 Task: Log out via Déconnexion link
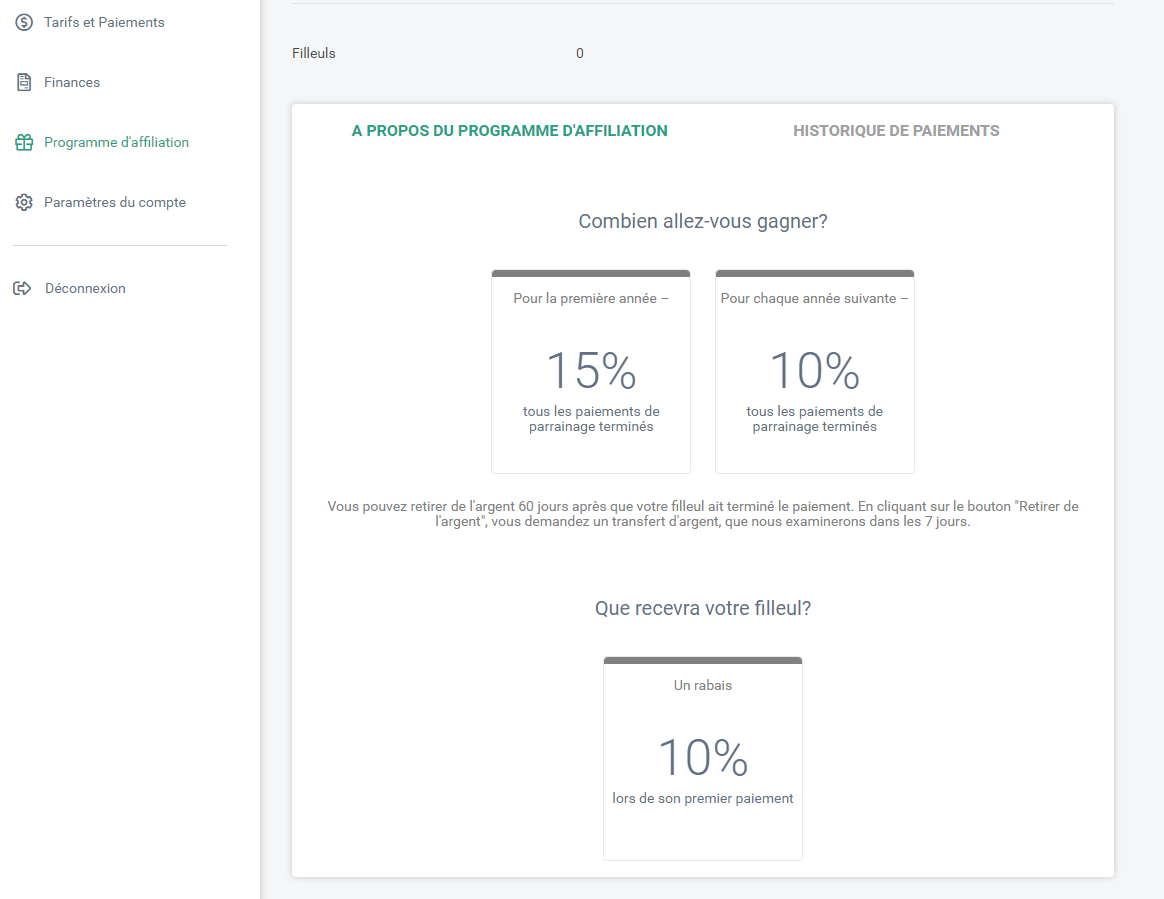pos(85,288)
